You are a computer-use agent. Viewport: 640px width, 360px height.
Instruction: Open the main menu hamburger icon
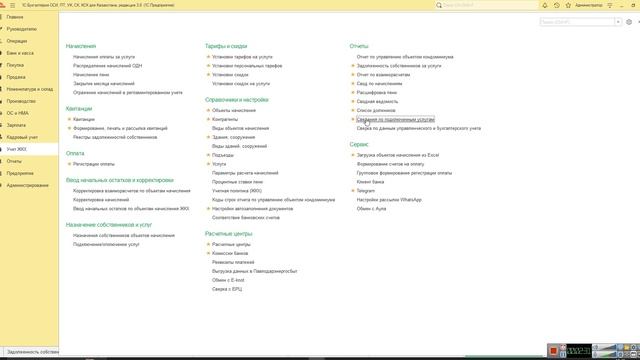13,5
